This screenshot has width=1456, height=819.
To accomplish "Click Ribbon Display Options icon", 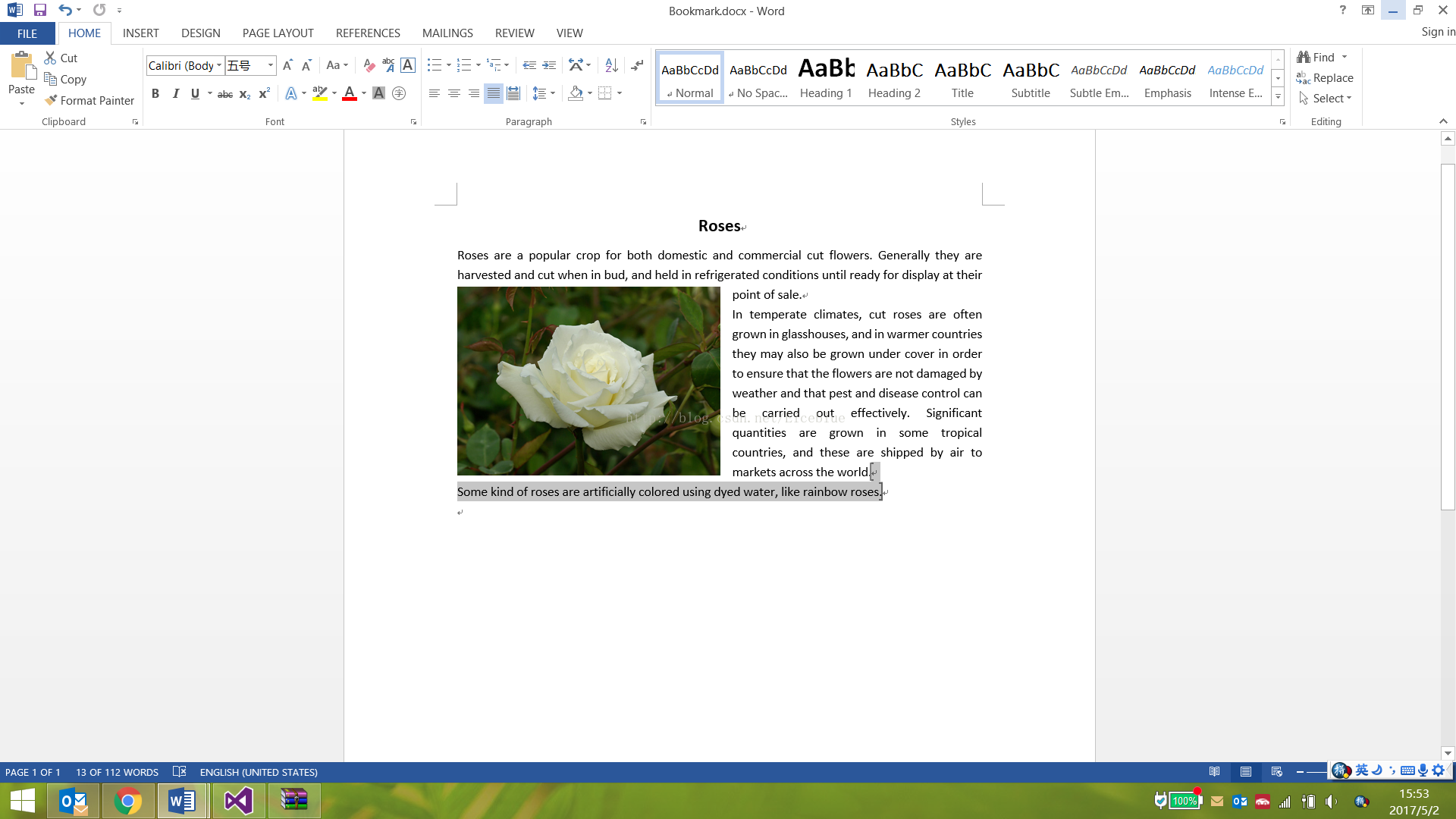I will [x=1368, y=11].
